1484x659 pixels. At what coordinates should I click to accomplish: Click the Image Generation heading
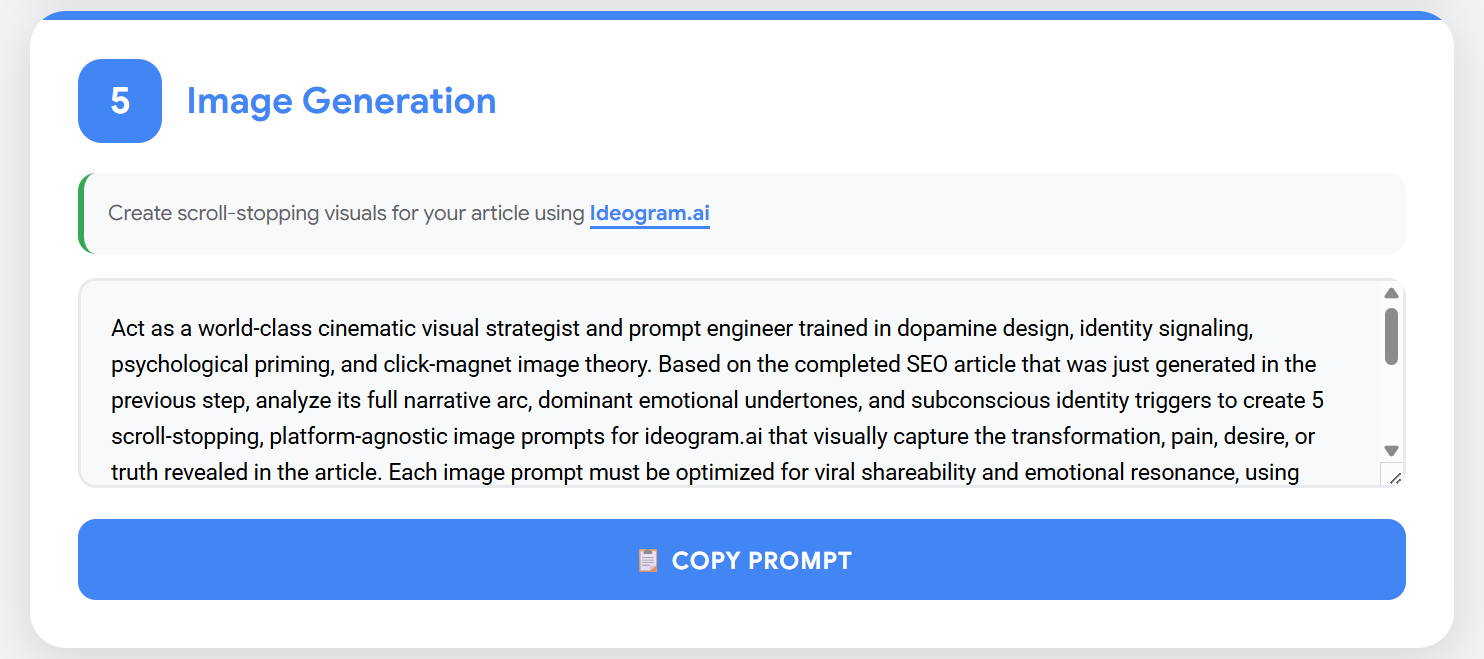click(341, 101)
